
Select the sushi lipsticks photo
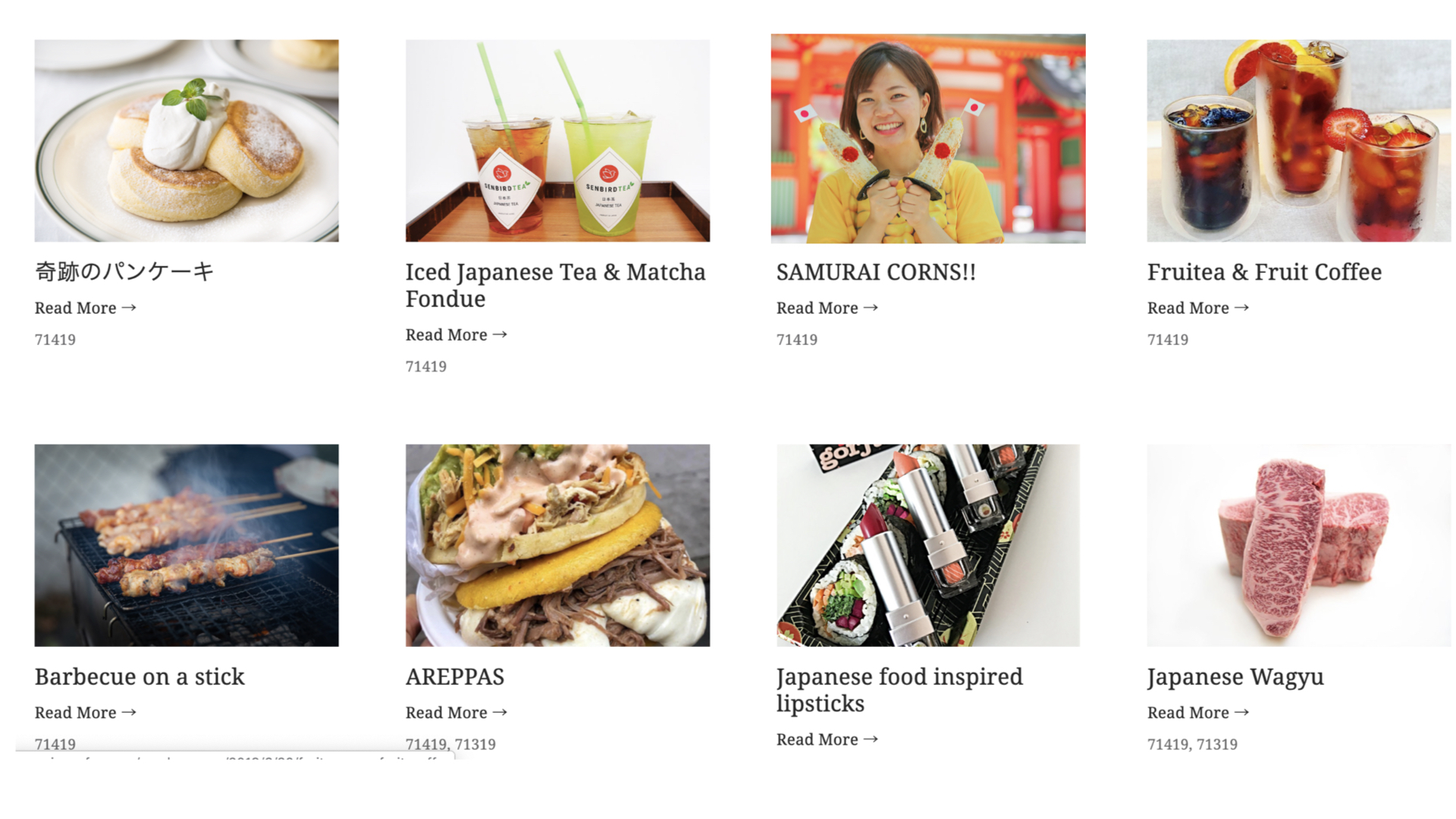[x=928, y=545]
